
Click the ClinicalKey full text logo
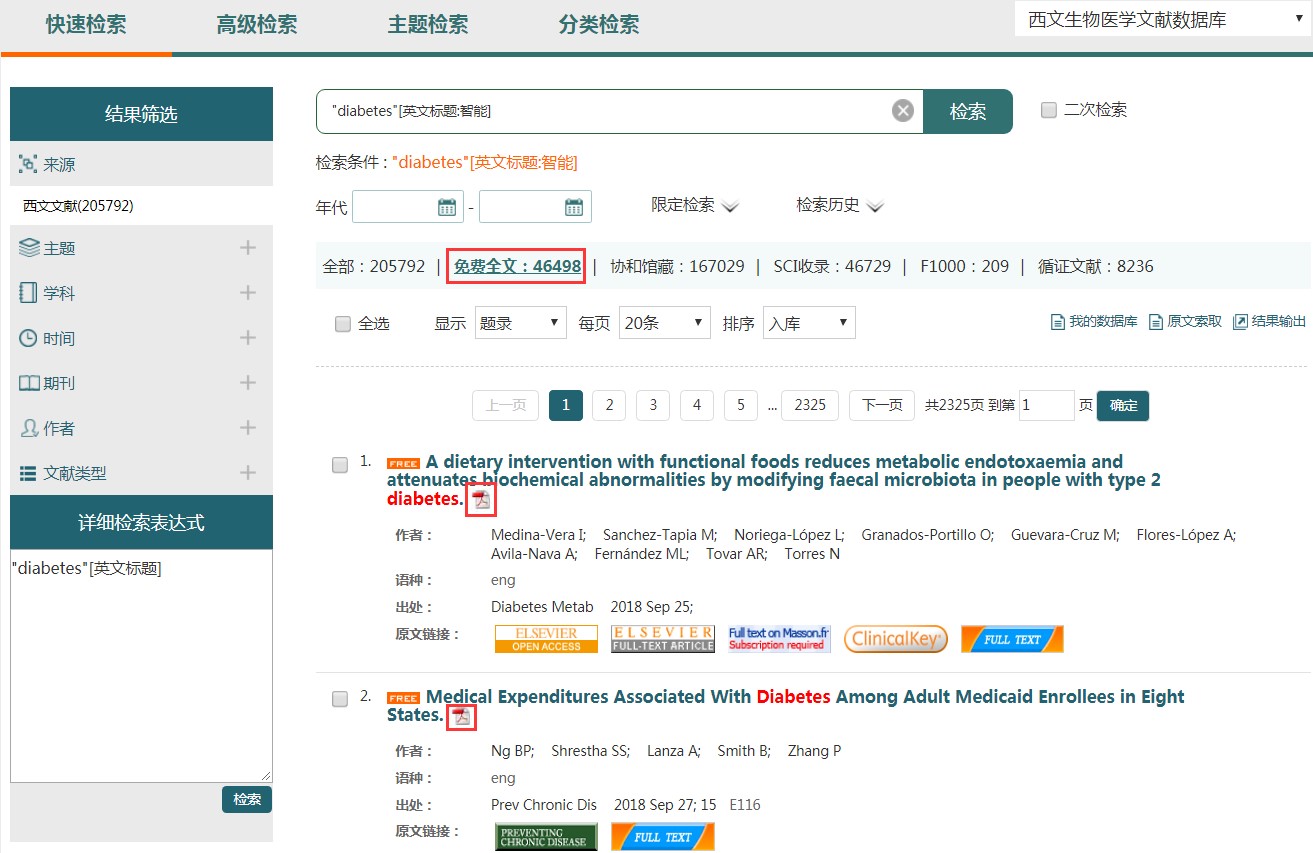(x=895, y=639)
